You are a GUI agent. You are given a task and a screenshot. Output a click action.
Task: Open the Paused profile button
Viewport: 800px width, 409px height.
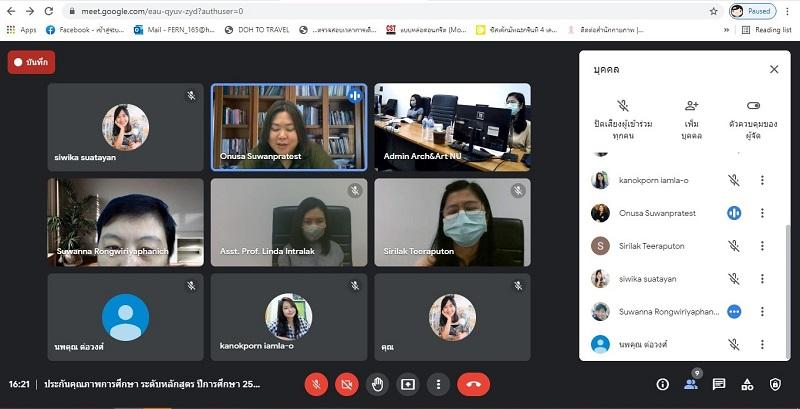coord(753,11)
